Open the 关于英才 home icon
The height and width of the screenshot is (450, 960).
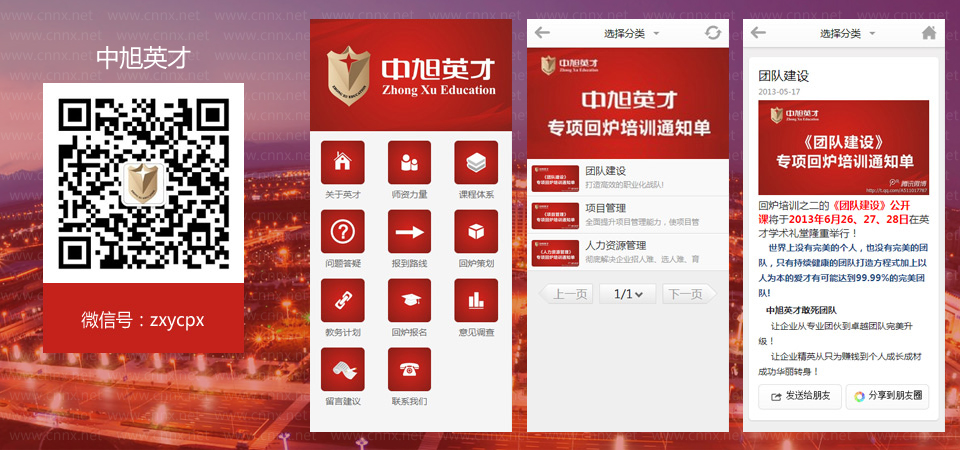(x=342, y=162)
